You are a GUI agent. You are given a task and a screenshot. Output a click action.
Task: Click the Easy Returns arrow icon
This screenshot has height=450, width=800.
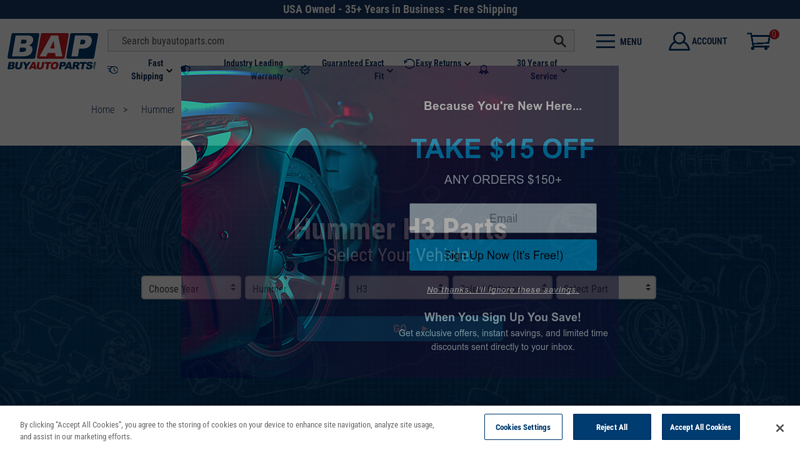(x=409, y=63)
